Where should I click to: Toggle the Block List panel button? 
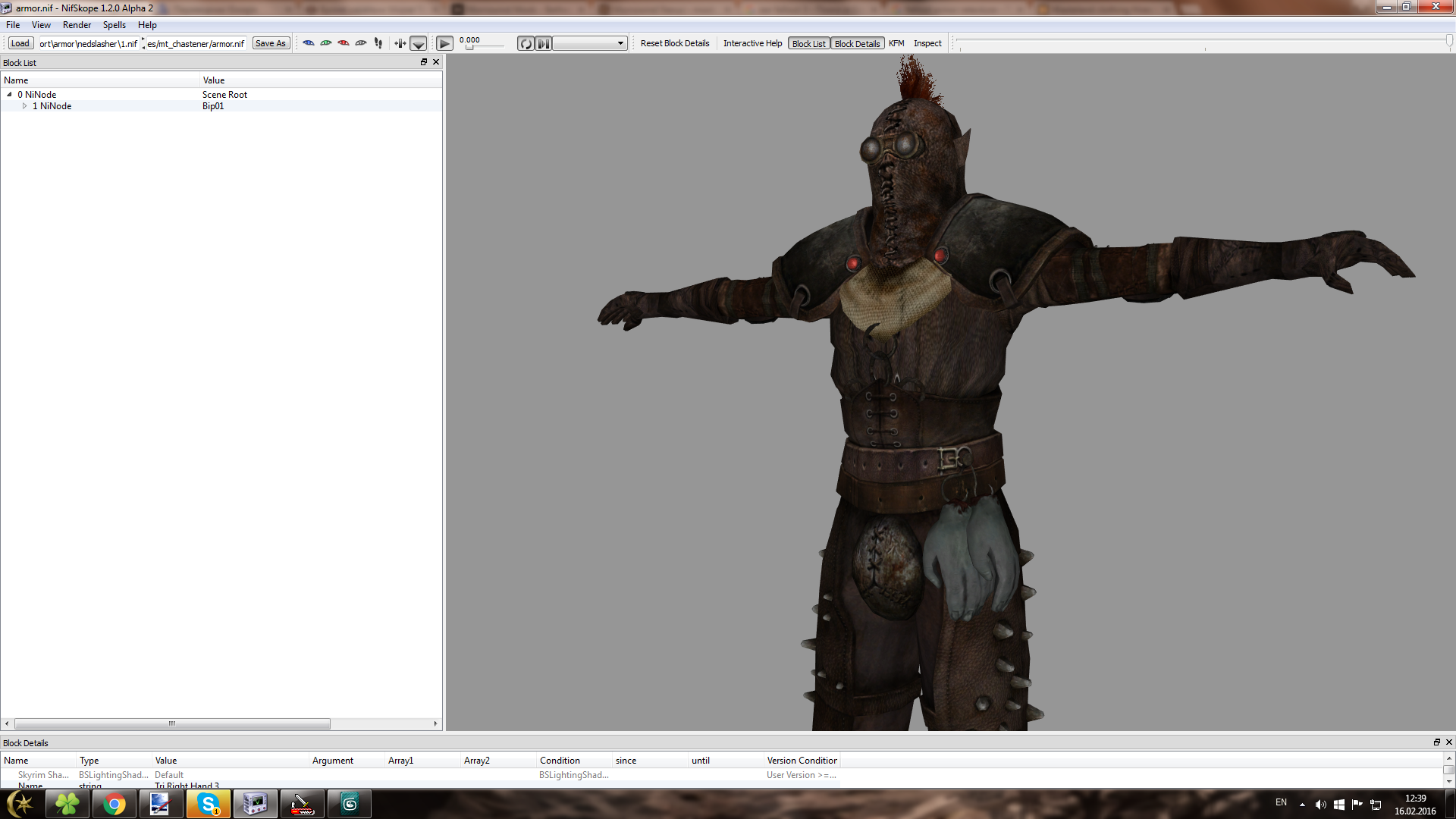(809, 43)
